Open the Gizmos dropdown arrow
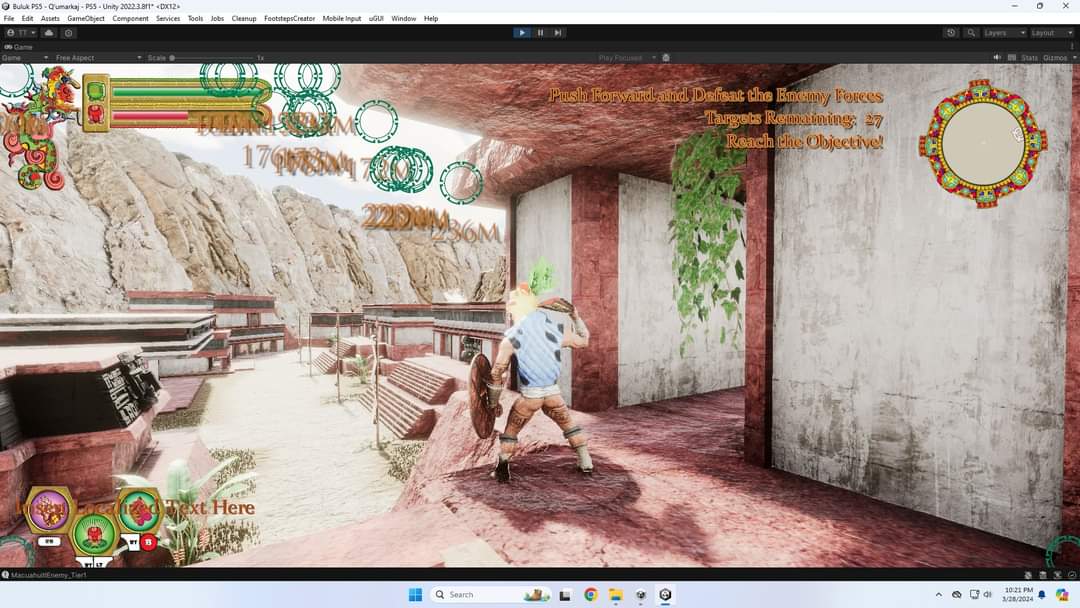 pos(1074,58)
